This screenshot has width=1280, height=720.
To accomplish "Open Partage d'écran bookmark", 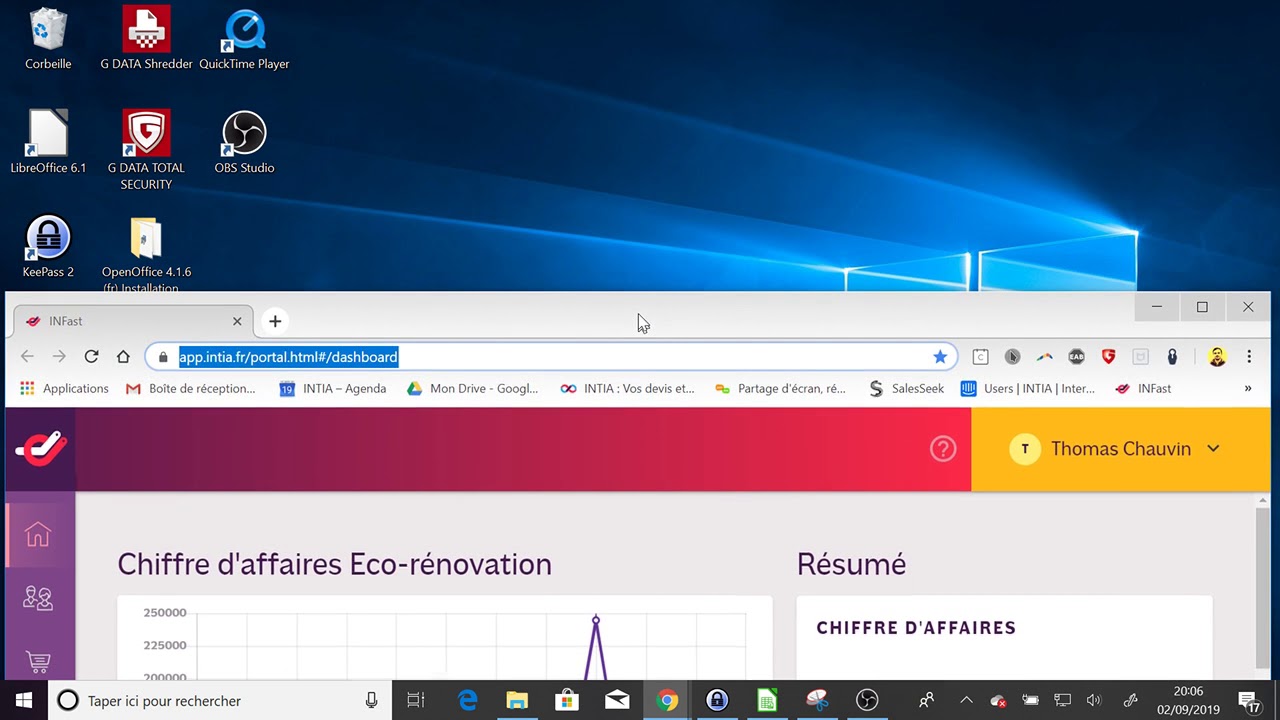I will pos(781,388).
